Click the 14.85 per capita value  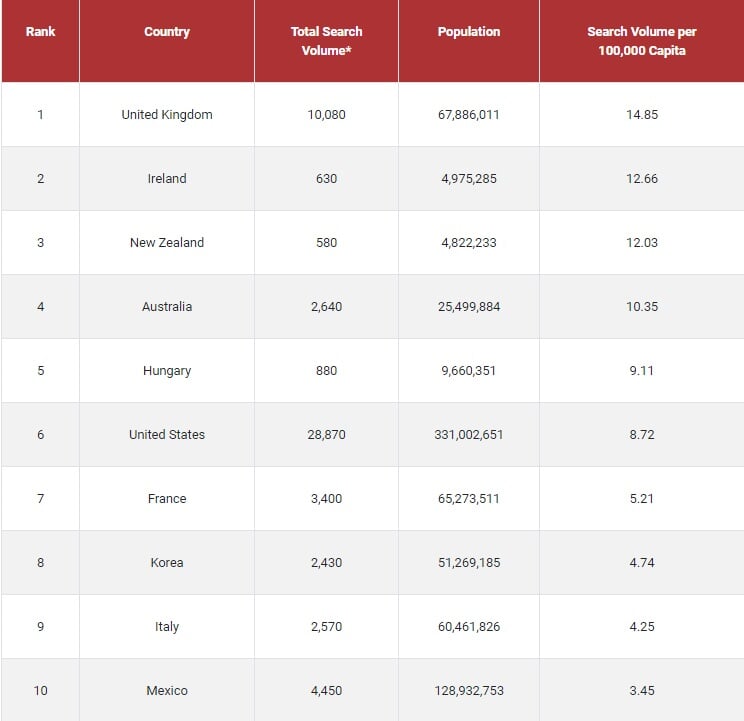tap(642, 114)
